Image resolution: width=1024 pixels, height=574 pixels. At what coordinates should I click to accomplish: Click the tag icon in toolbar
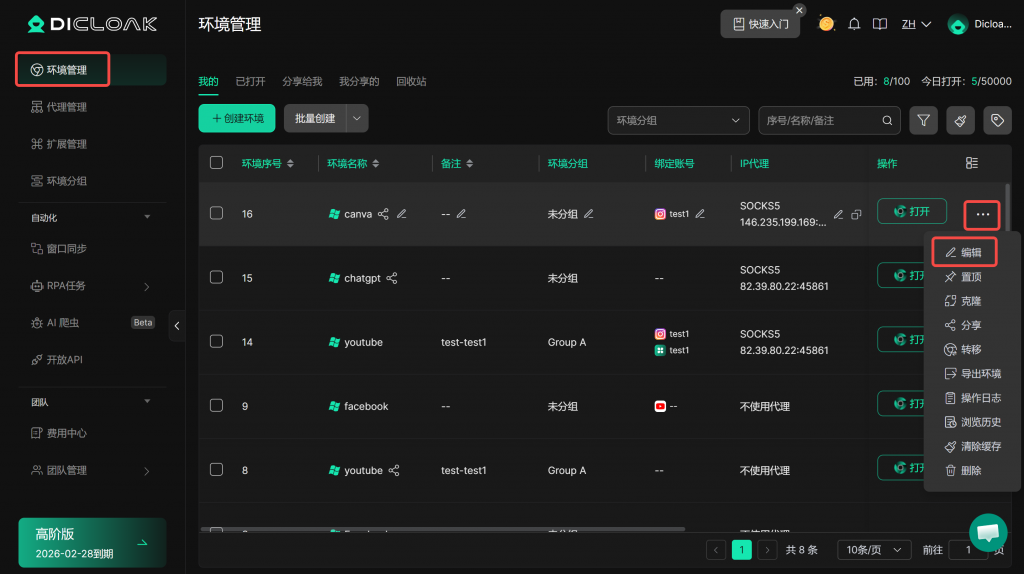point(996,120)
